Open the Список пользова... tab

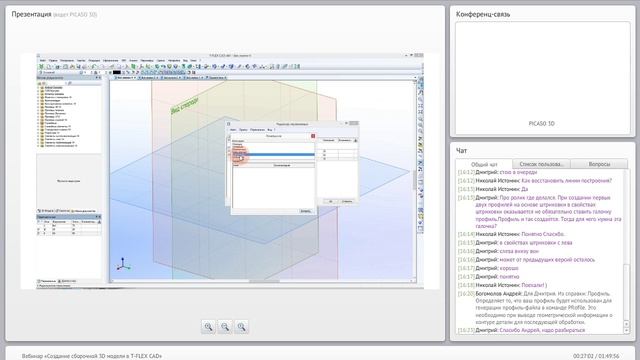(541, 164)
